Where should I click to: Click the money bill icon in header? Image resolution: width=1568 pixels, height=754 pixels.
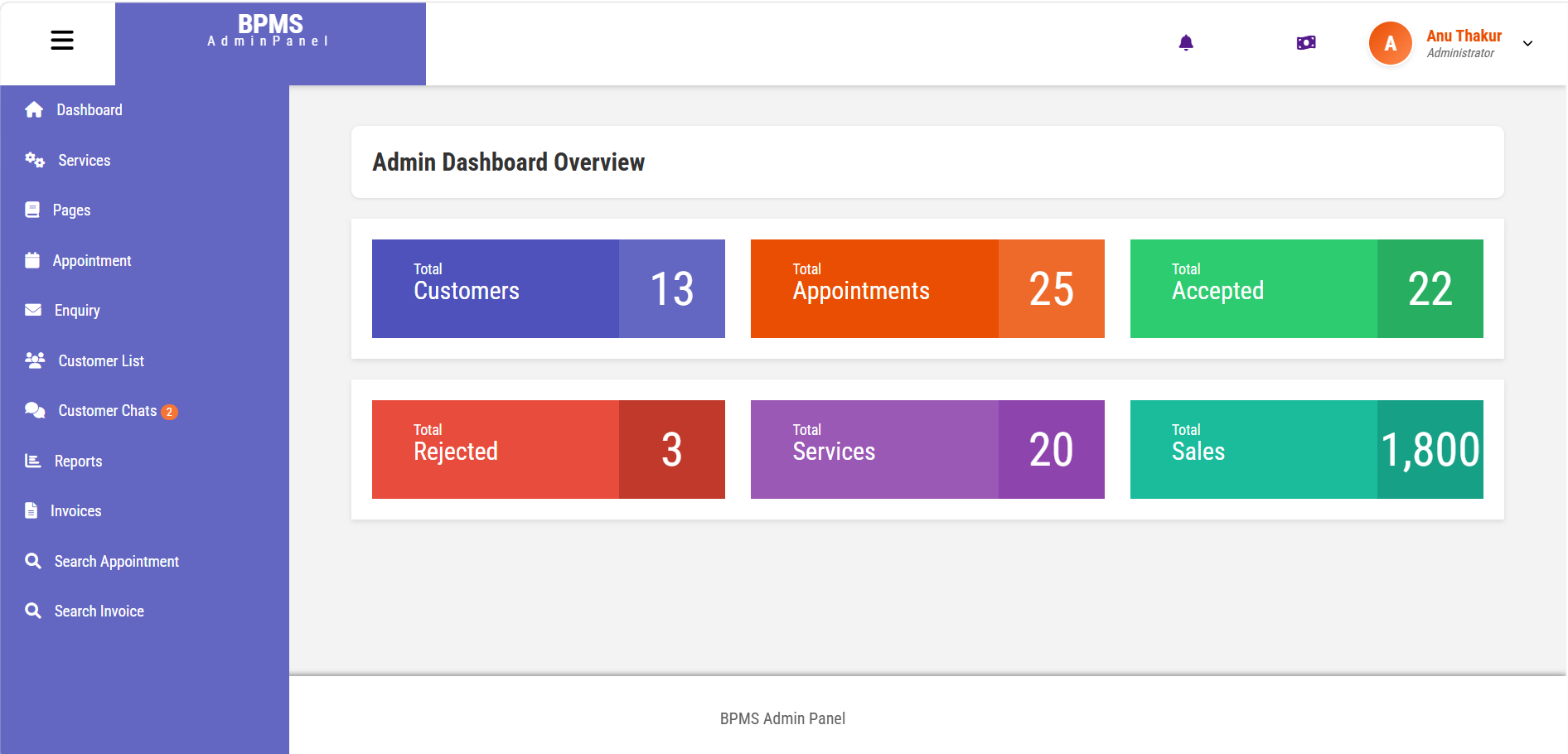1306,42
